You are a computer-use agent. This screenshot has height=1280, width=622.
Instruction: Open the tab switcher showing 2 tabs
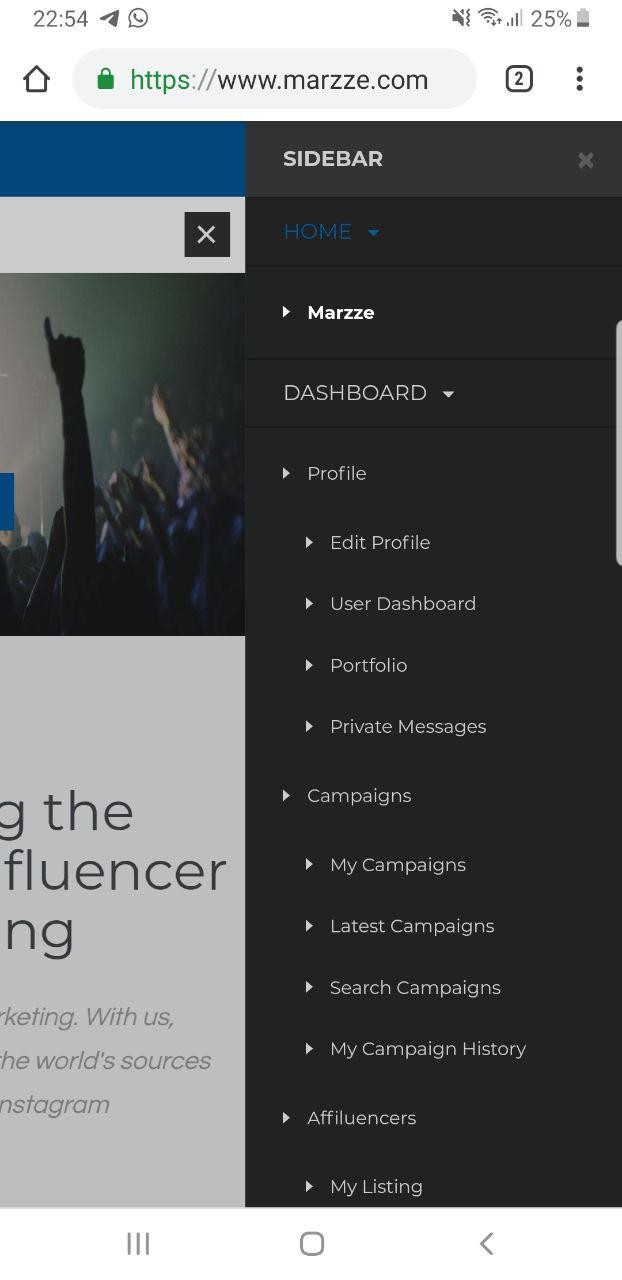click(x=518, y=79)
